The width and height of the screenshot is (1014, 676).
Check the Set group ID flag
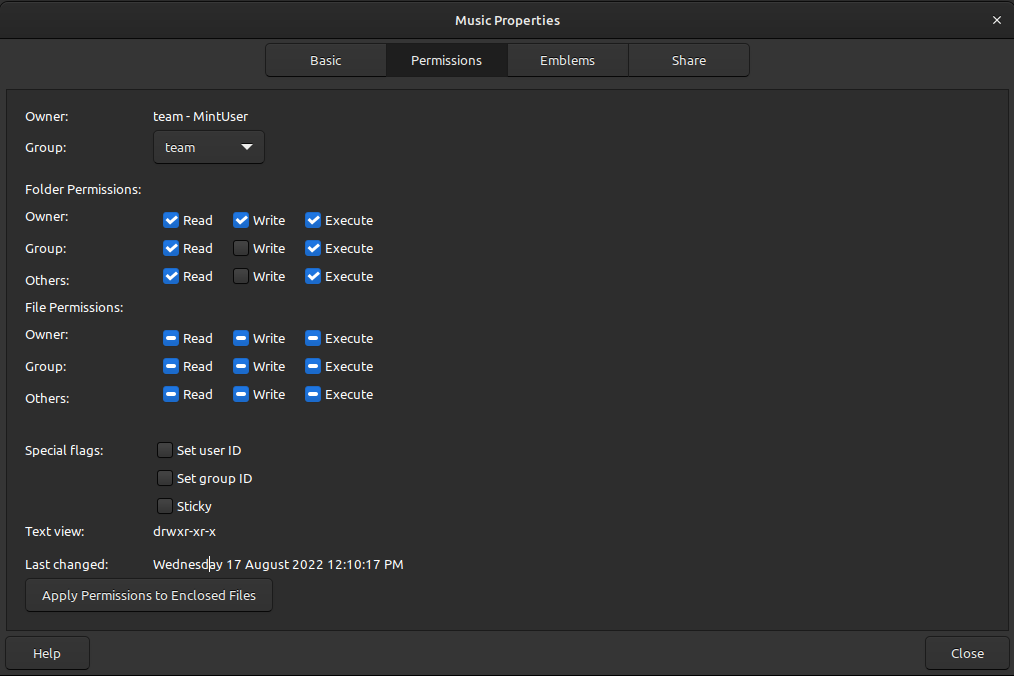pos(164,478)
